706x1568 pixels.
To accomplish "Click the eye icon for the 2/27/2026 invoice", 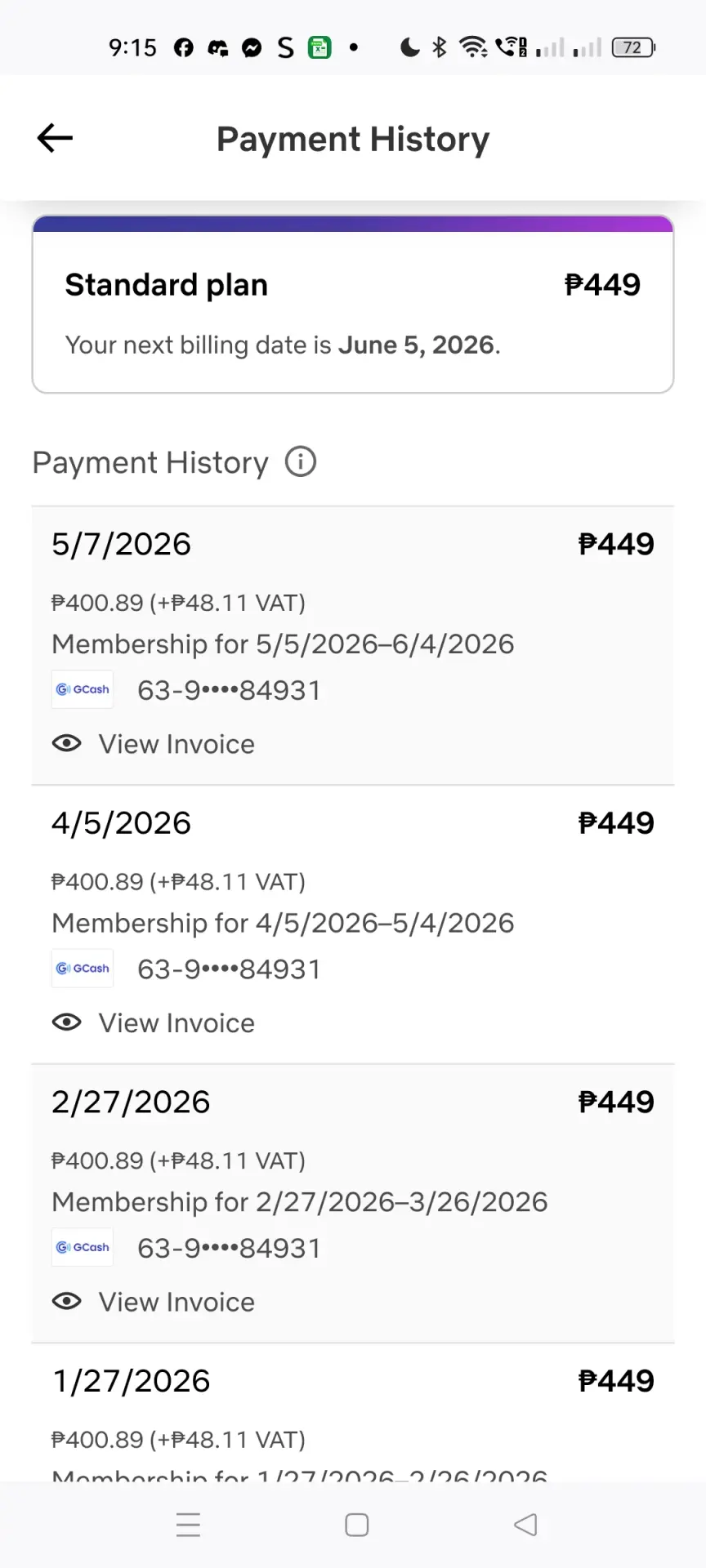I will click(67, 1301).
